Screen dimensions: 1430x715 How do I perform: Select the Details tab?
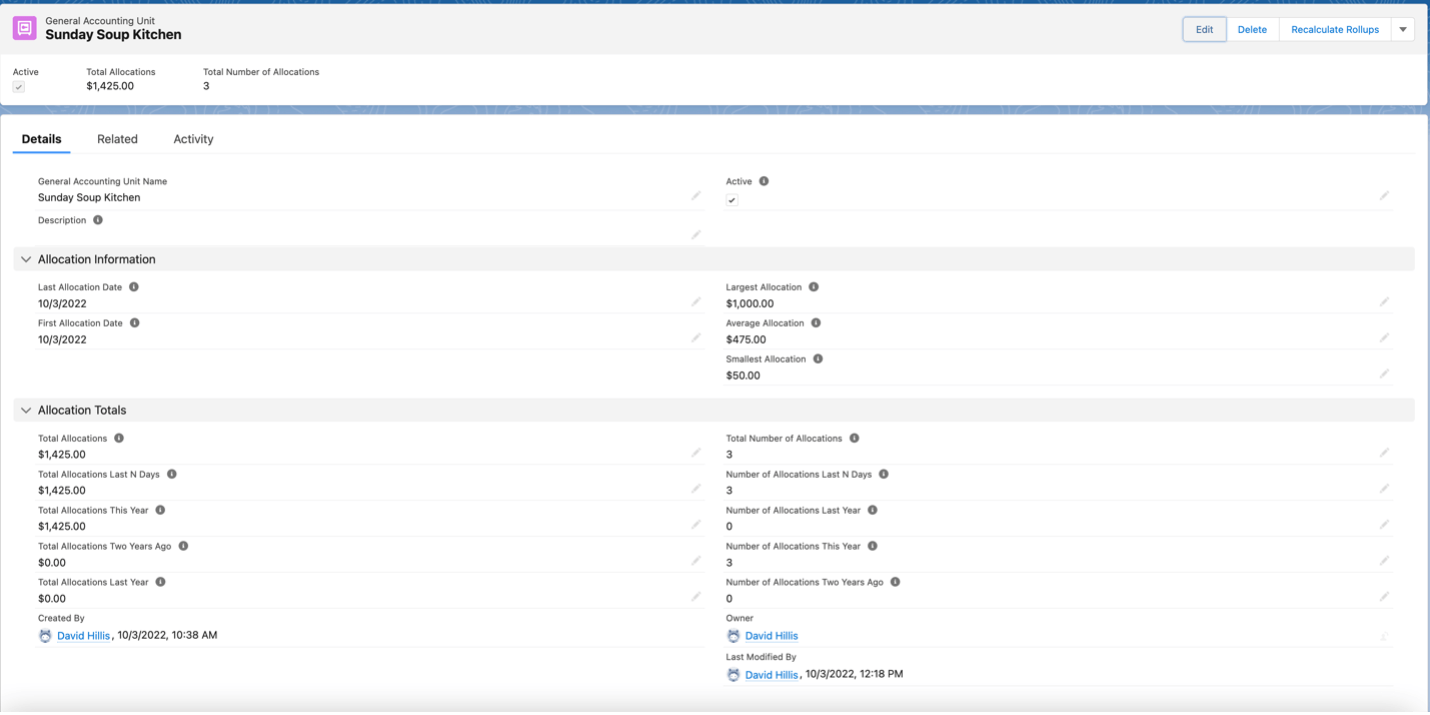(41, 139)
